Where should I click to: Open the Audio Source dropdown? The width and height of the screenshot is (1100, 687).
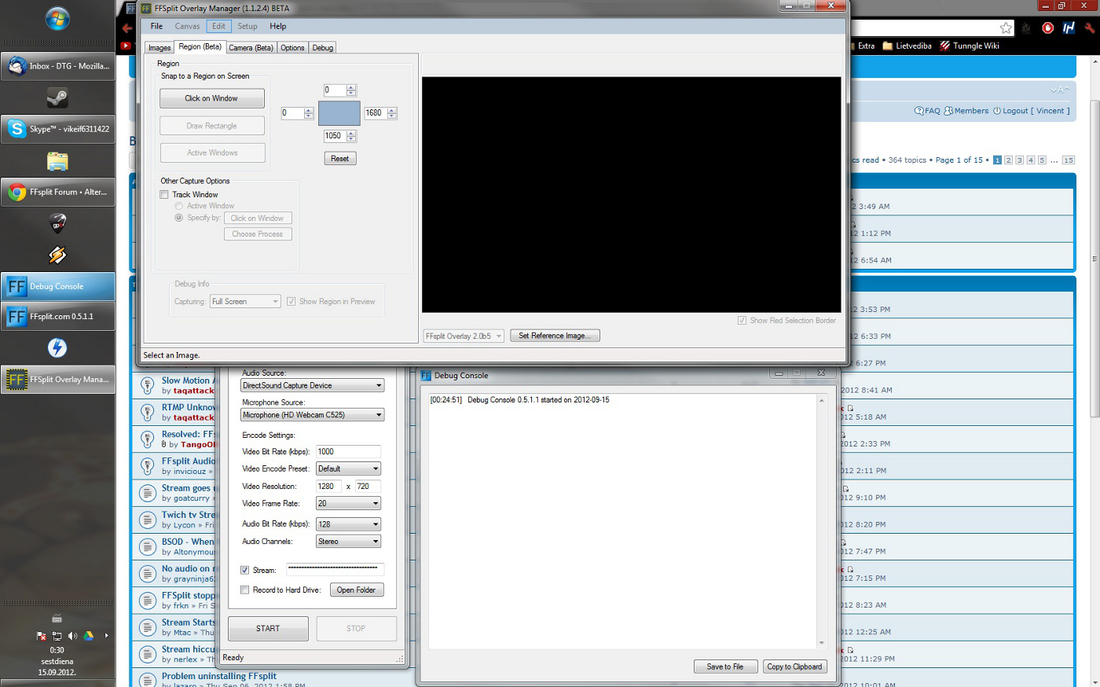click(312, 385)
